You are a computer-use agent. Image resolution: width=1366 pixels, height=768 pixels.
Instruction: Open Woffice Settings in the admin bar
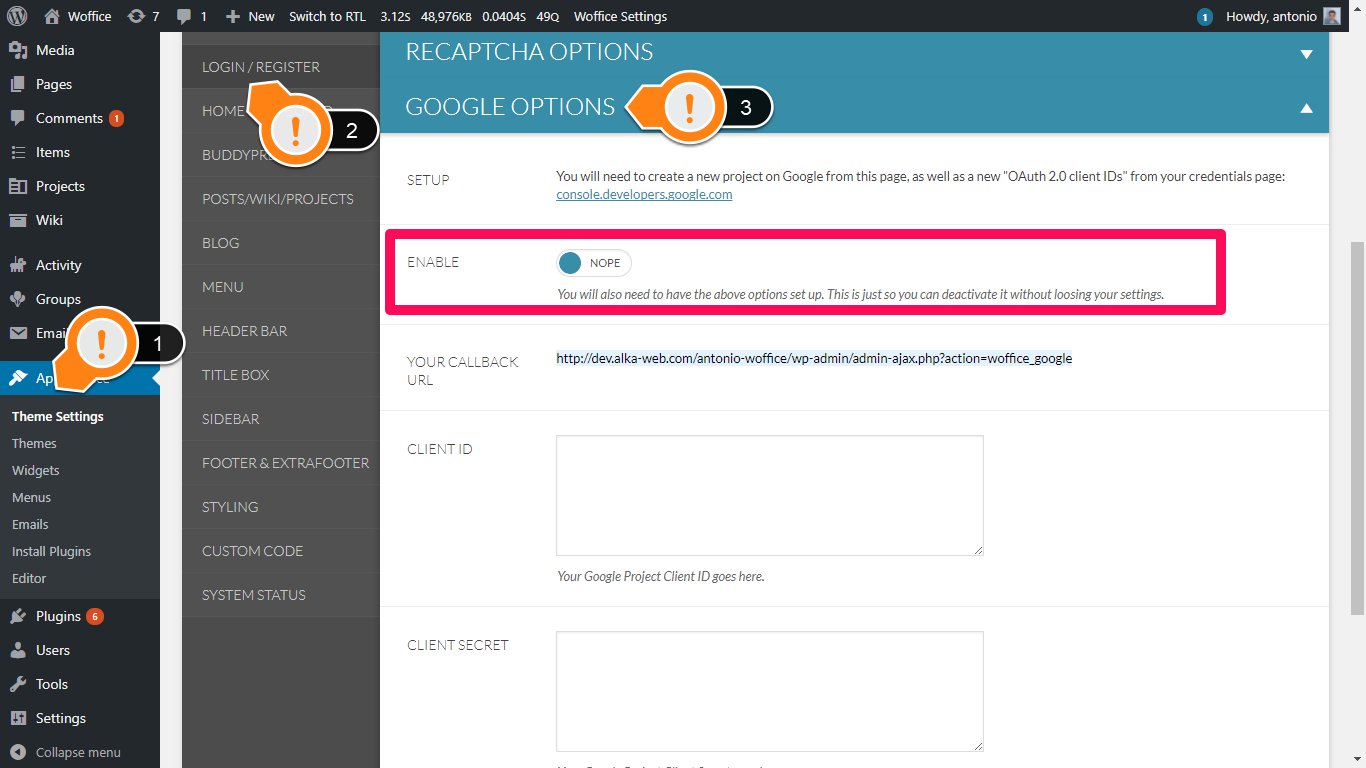point(620,16)
